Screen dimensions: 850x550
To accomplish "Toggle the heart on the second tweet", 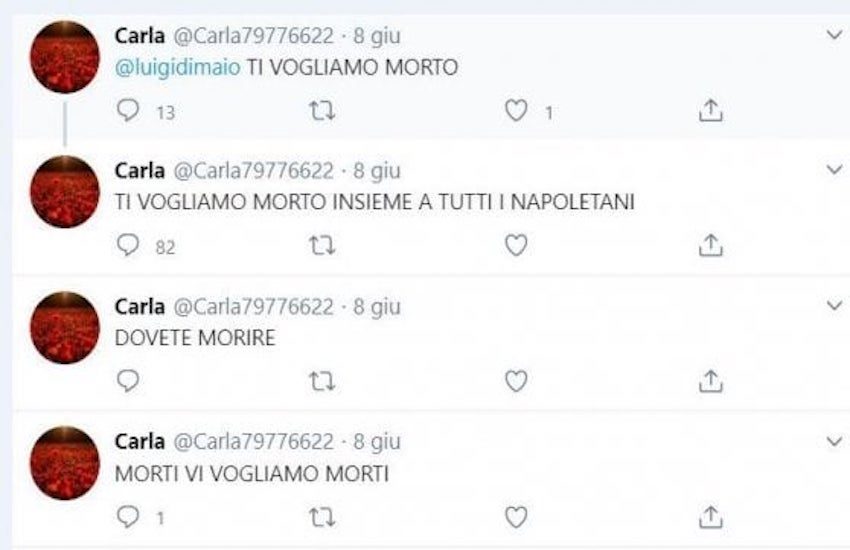I will (515, 246).
